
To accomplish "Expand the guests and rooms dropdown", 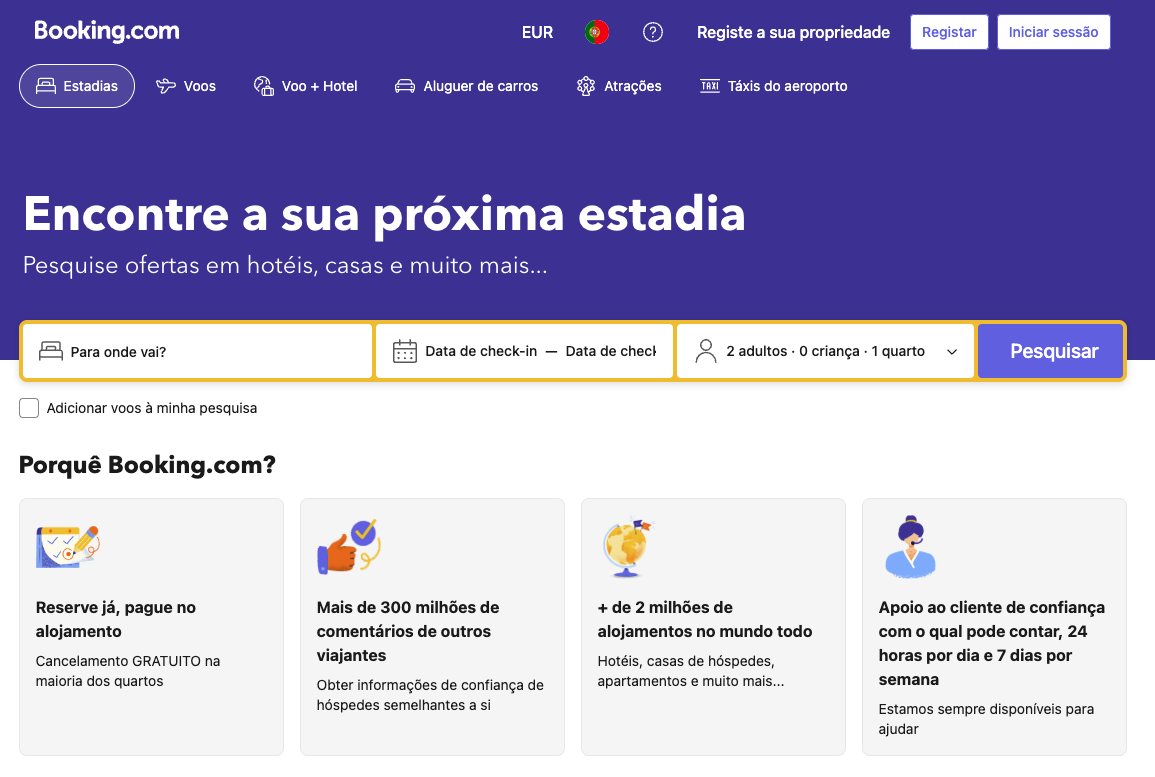I will click(951, 352).
